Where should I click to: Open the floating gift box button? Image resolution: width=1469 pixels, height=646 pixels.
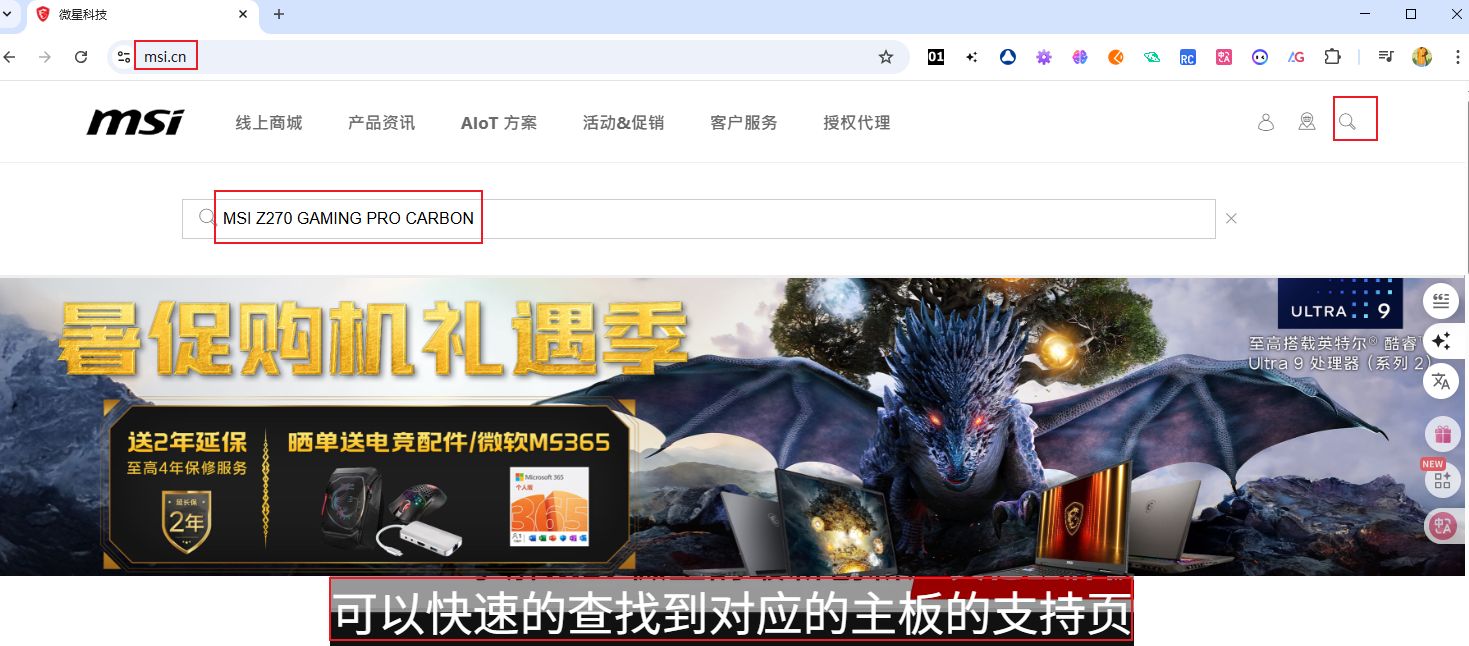click(x=1442, y=435)
